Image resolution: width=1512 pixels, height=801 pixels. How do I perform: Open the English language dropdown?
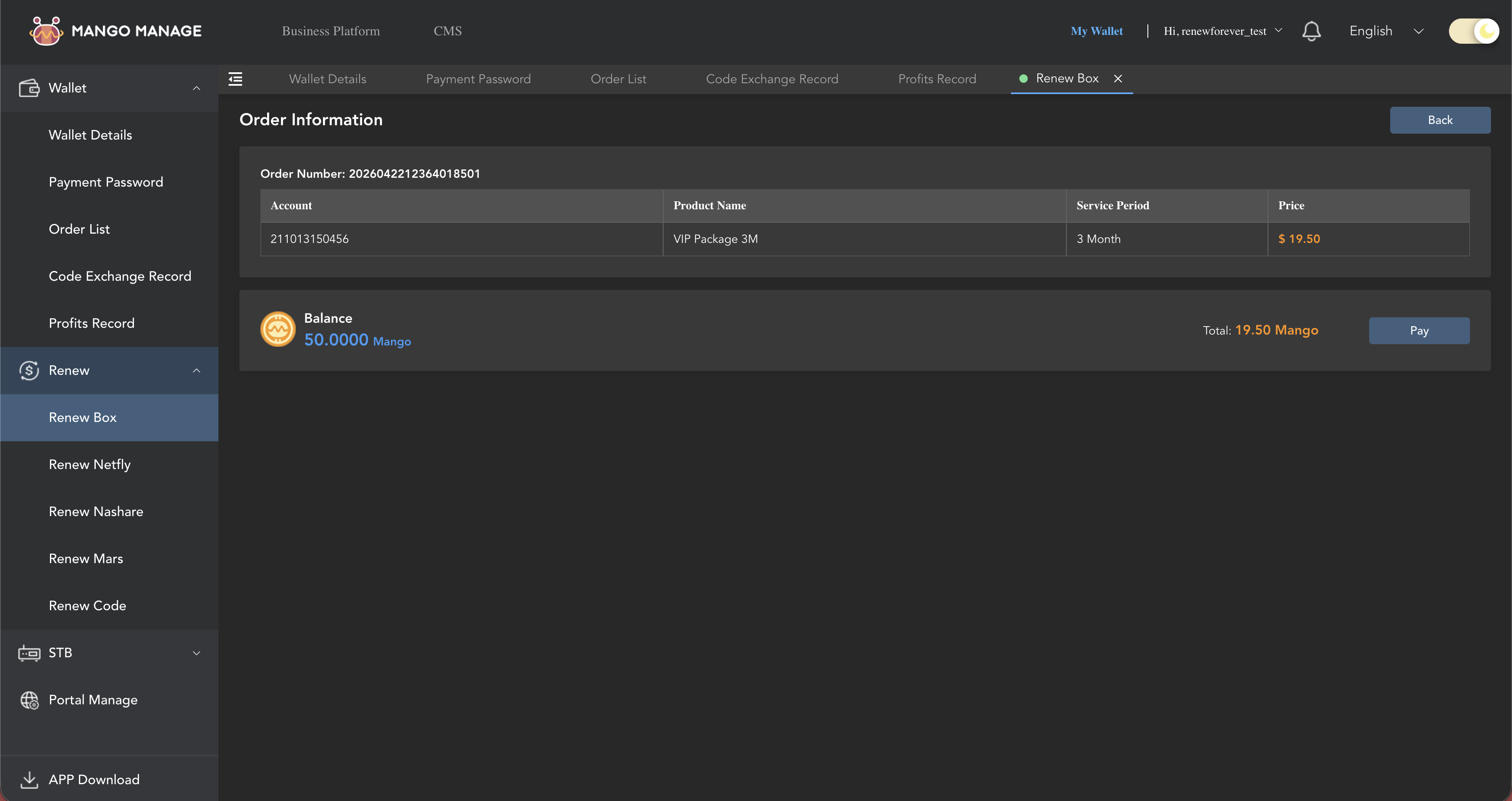pos(1386,31)
